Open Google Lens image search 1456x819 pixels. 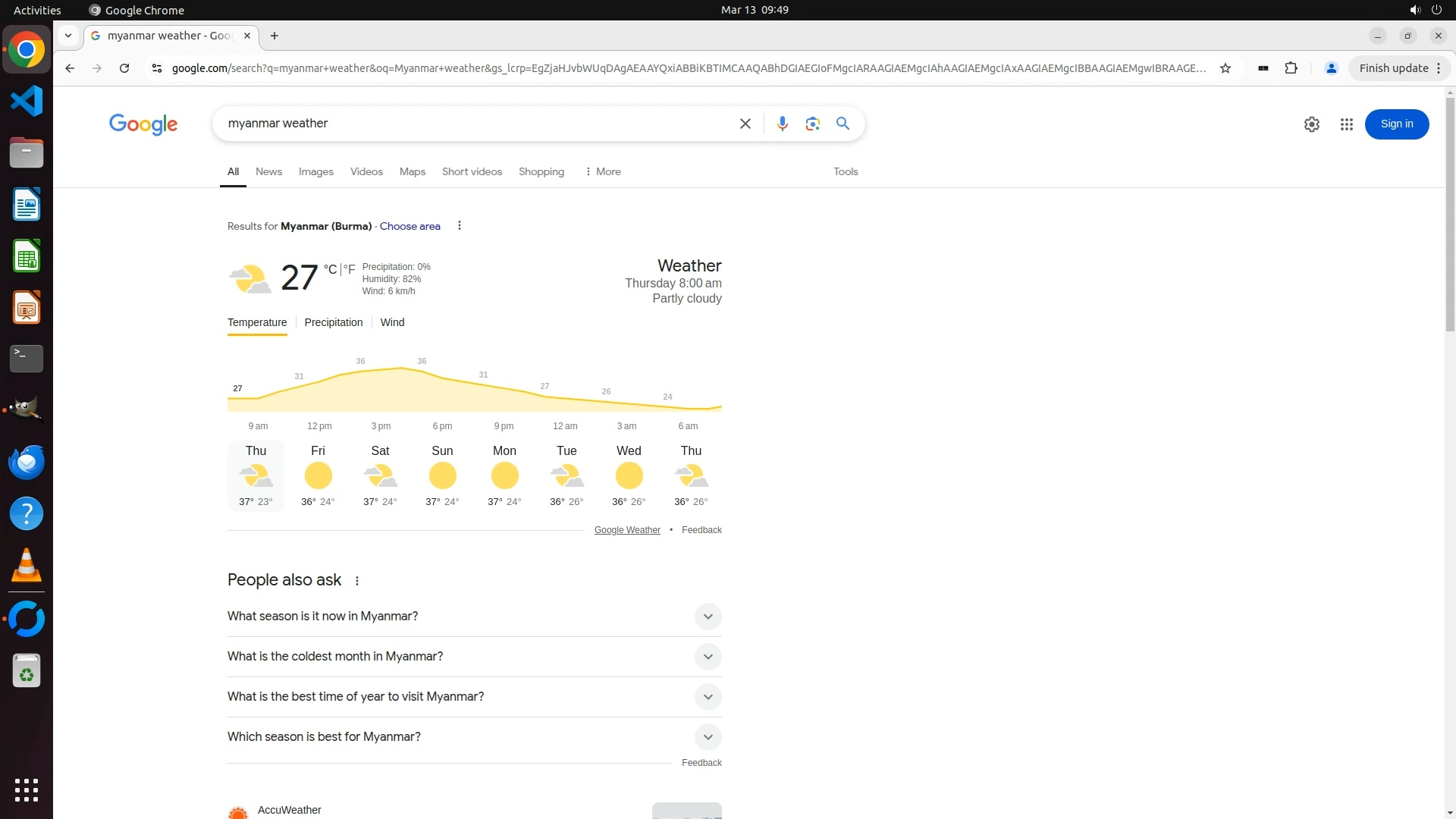[812, 124]
